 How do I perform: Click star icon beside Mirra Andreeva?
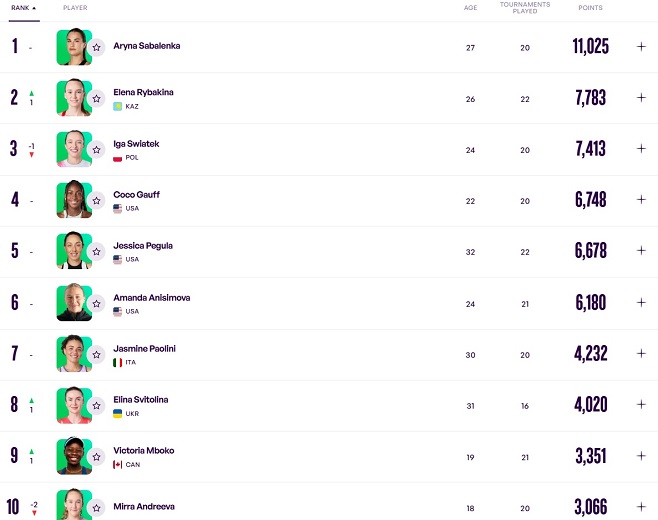(96, 507)
